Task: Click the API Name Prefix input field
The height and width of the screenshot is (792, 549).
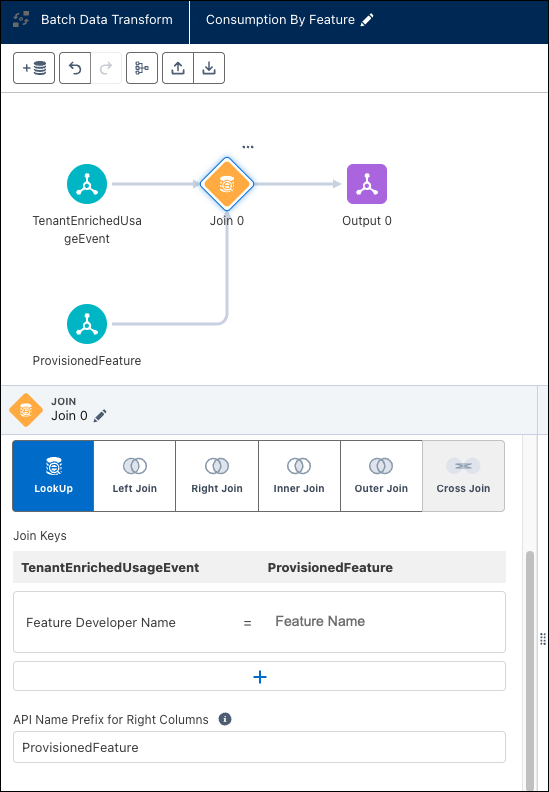Action: pyautogui.click(x=259, y=747)
